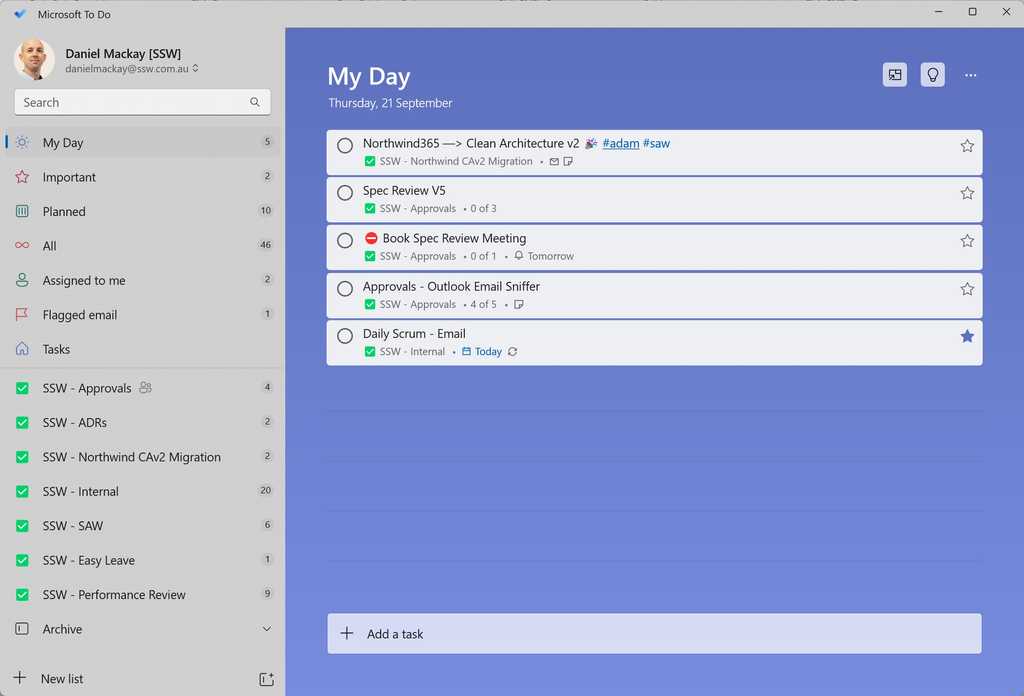1024x696 pixels.
Task: Click the Archive box icon
Action: [x=22, y=629]
